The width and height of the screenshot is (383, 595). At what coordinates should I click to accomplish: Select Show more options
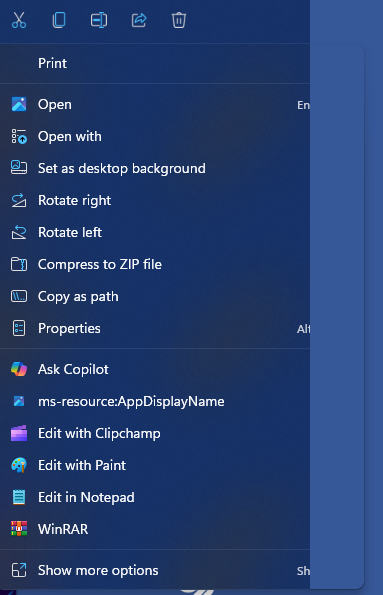(155, 570)
